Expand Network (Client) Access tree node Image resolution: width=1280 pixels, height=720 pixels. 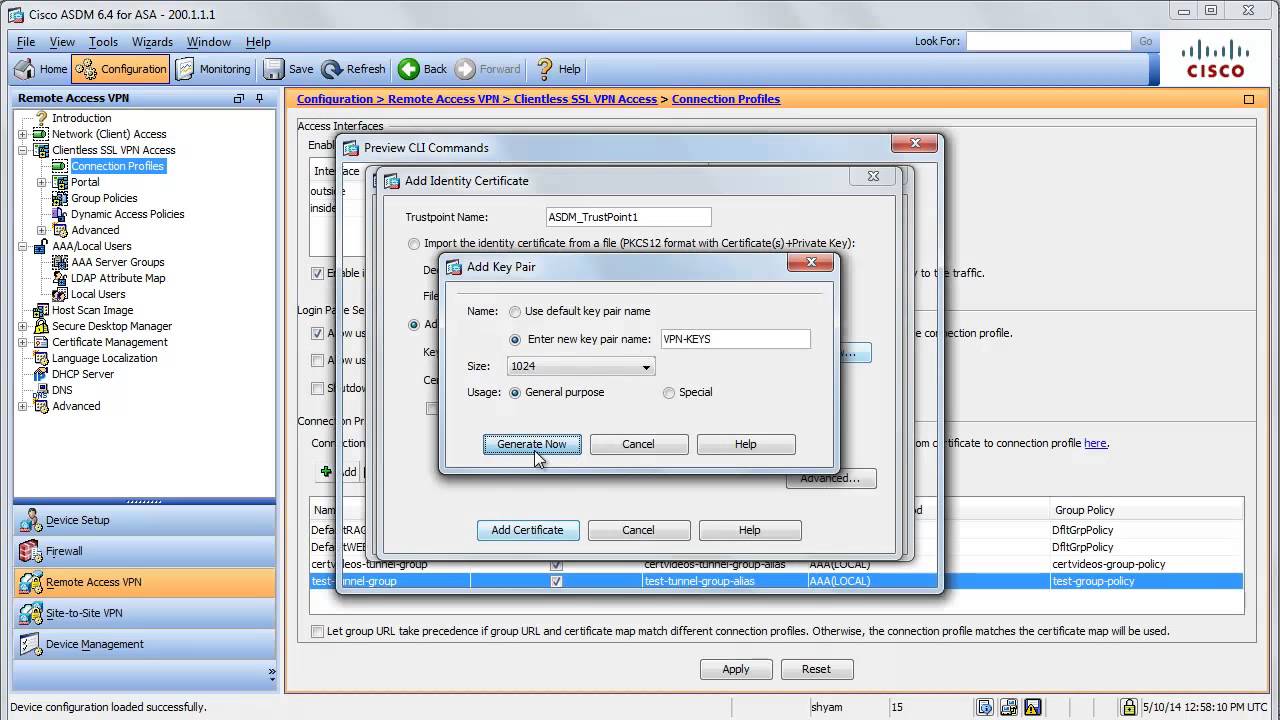(23, 134)
